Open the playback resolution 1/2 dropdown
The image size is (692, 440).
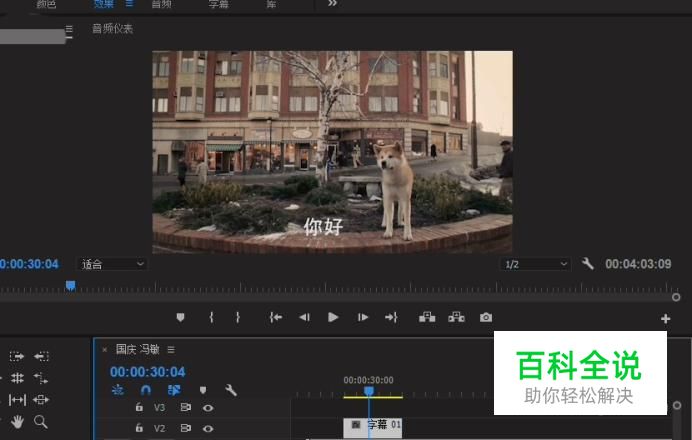(535, 264)
